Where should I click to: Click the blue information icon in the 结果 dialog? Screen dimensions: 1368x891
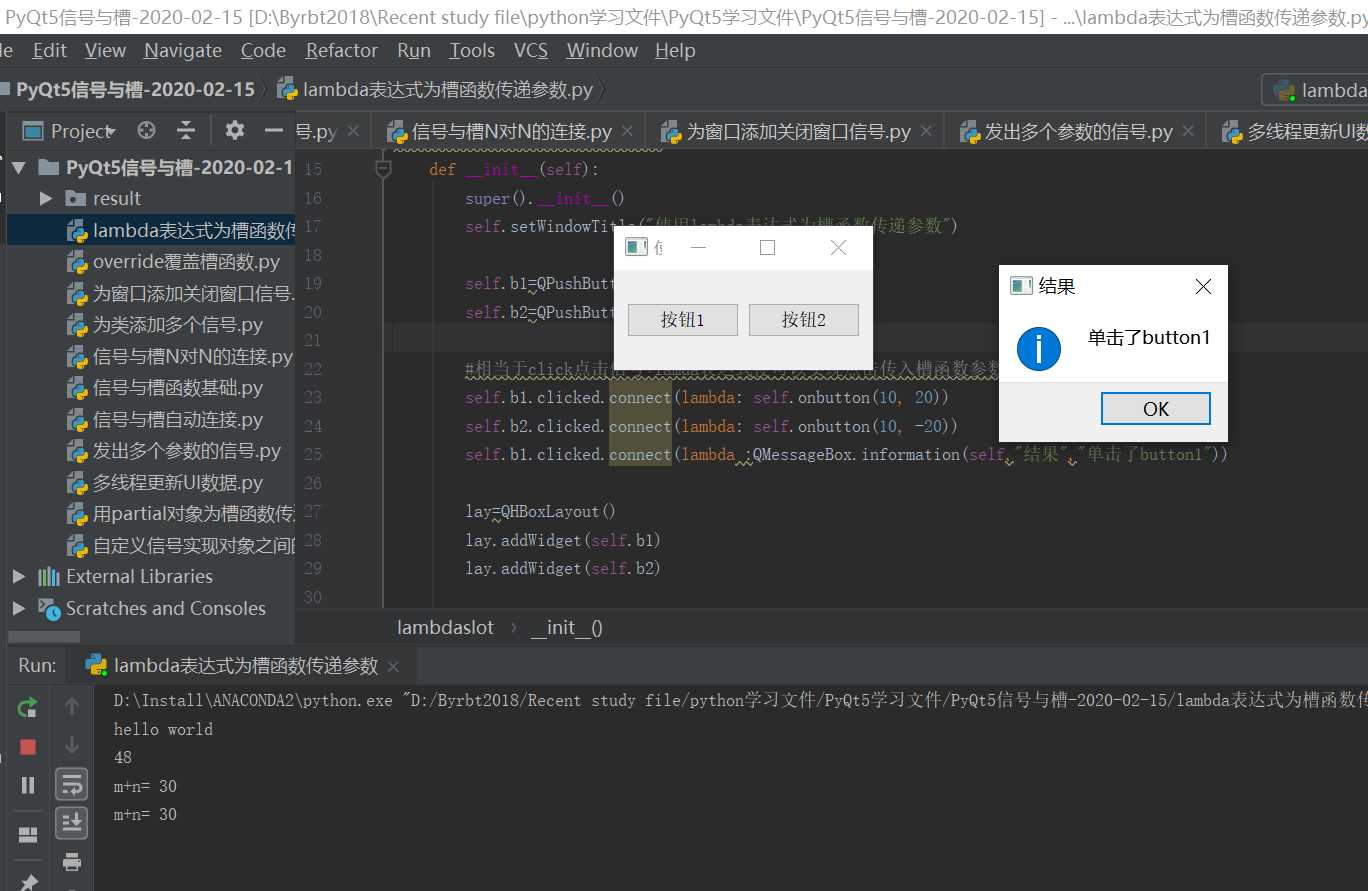1039,349
